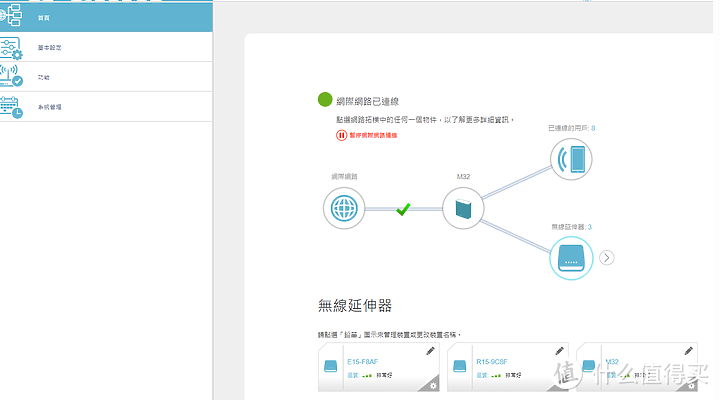Click the E15-F8AF device name link

coord(363,362)
